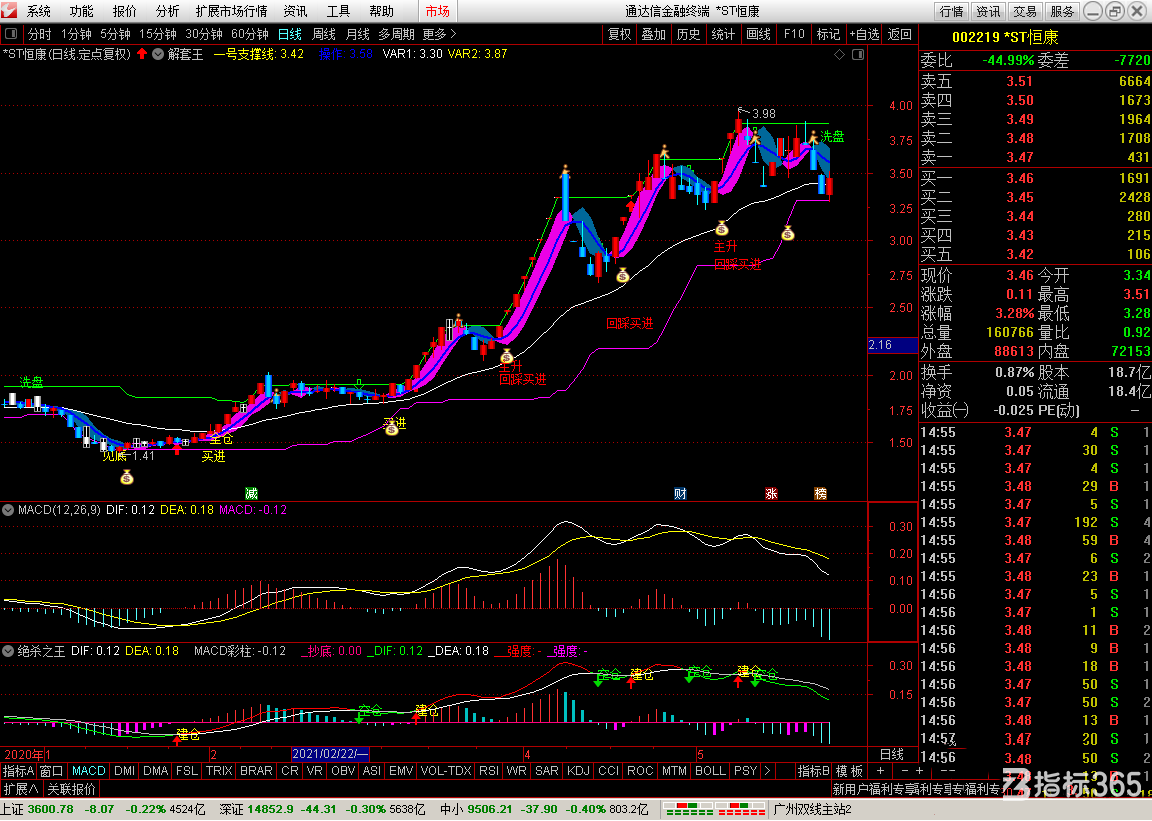Click the 资讯 button in title bar
The image size is (1152, 821).
pyautogui.click(x=988, y=11)
